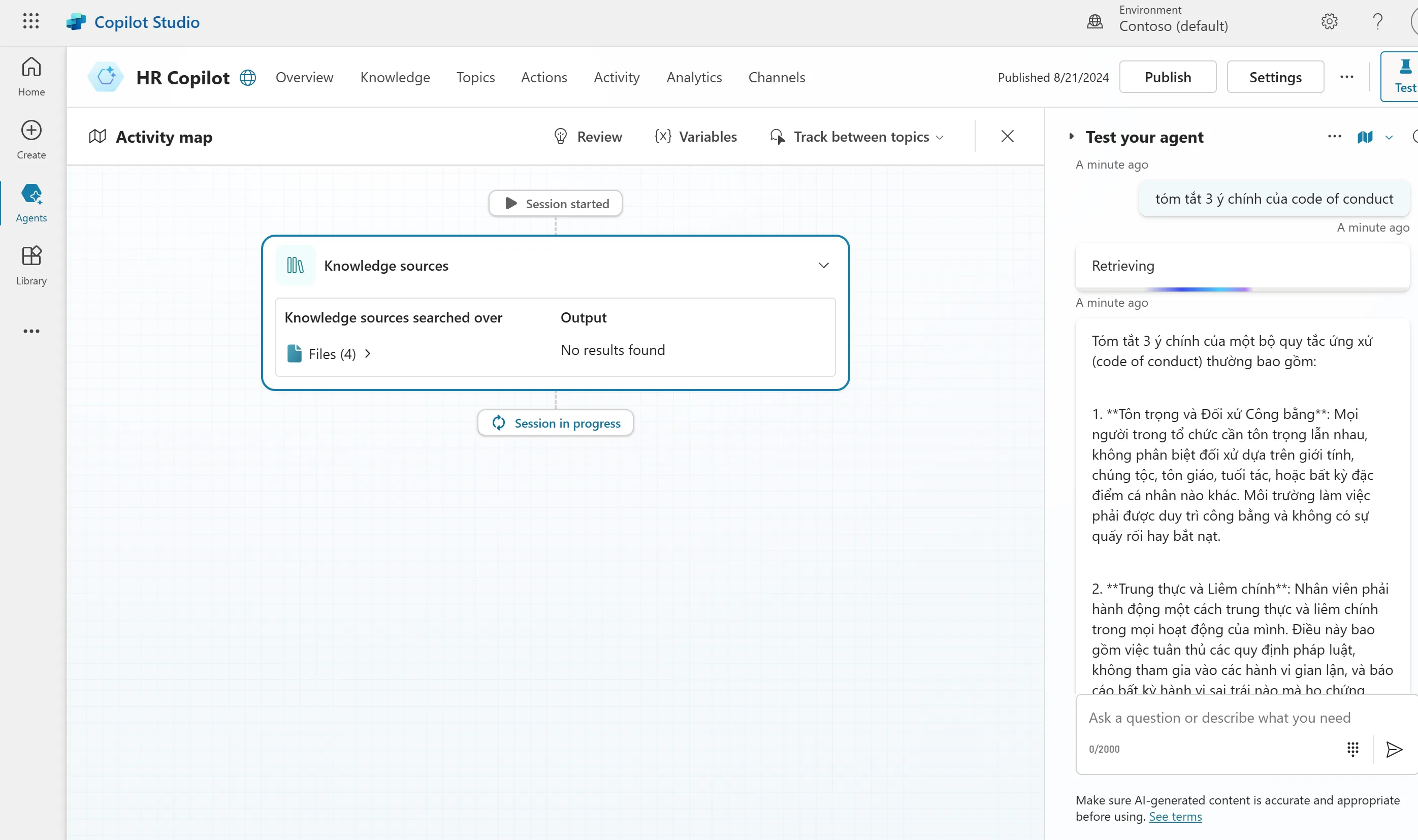
Task: Click the Ask a question input field
Action: click(1217, 717)
